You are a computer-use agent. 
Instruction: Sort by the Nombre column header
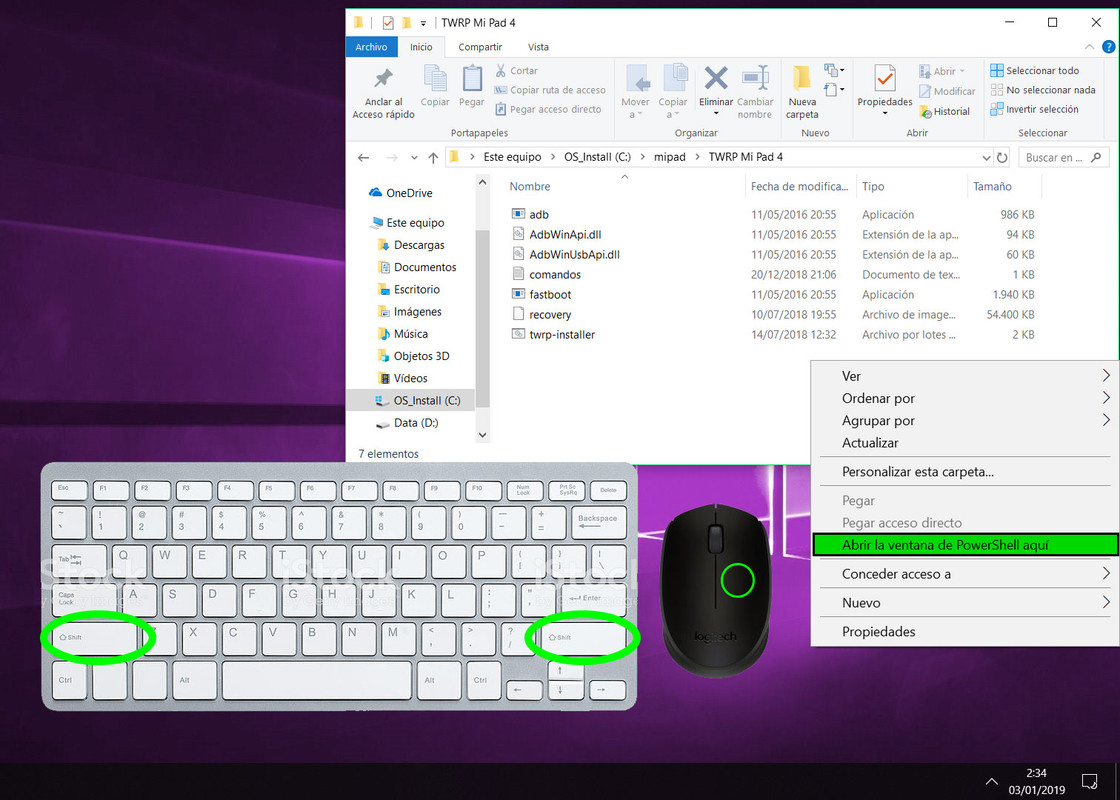(x=530, y=186)
